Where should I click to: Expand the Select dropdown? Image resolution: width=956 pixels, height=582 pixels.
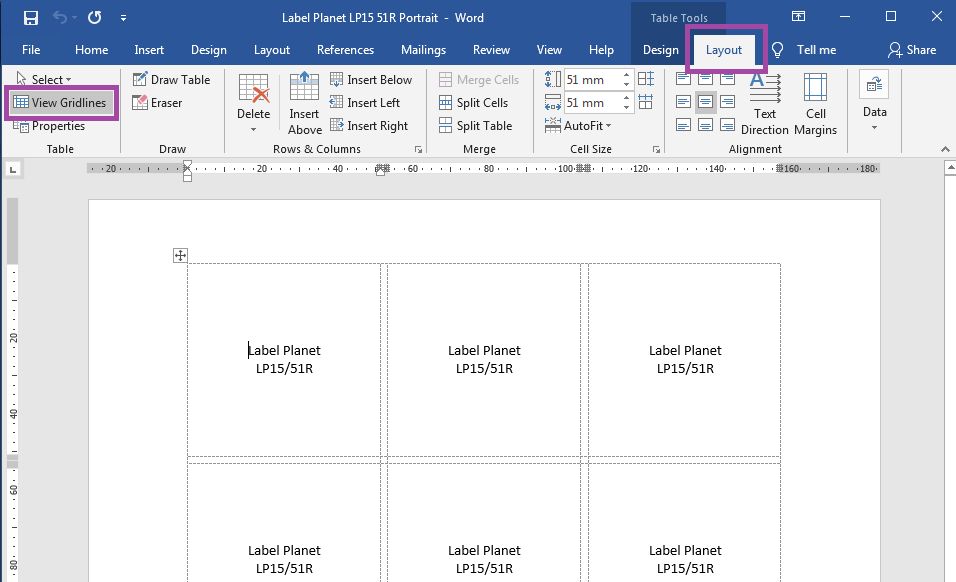44,79
